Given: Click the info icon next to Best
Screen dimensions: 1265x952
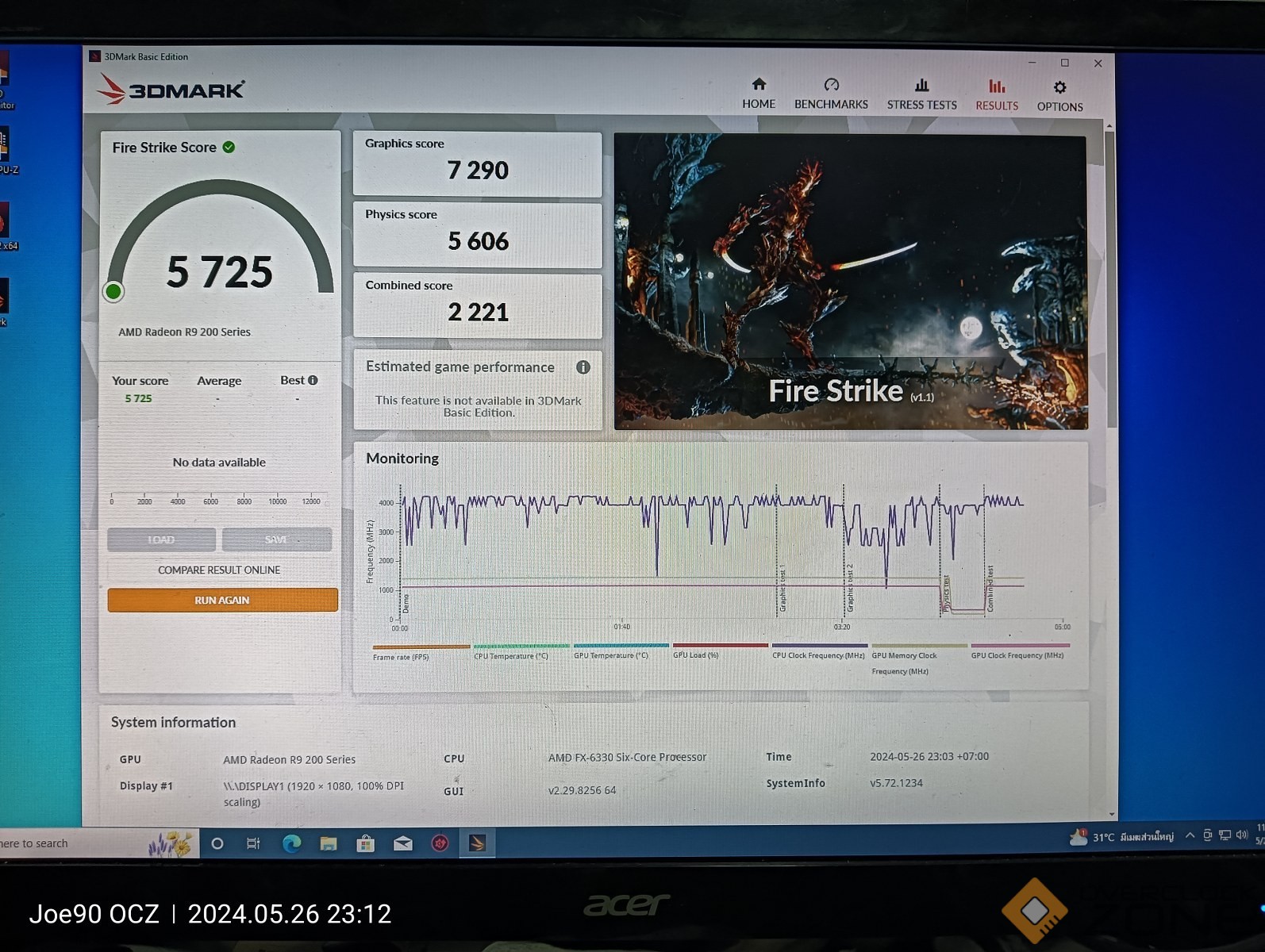Looking at the screenshot, I should click(x=313, y=380).
